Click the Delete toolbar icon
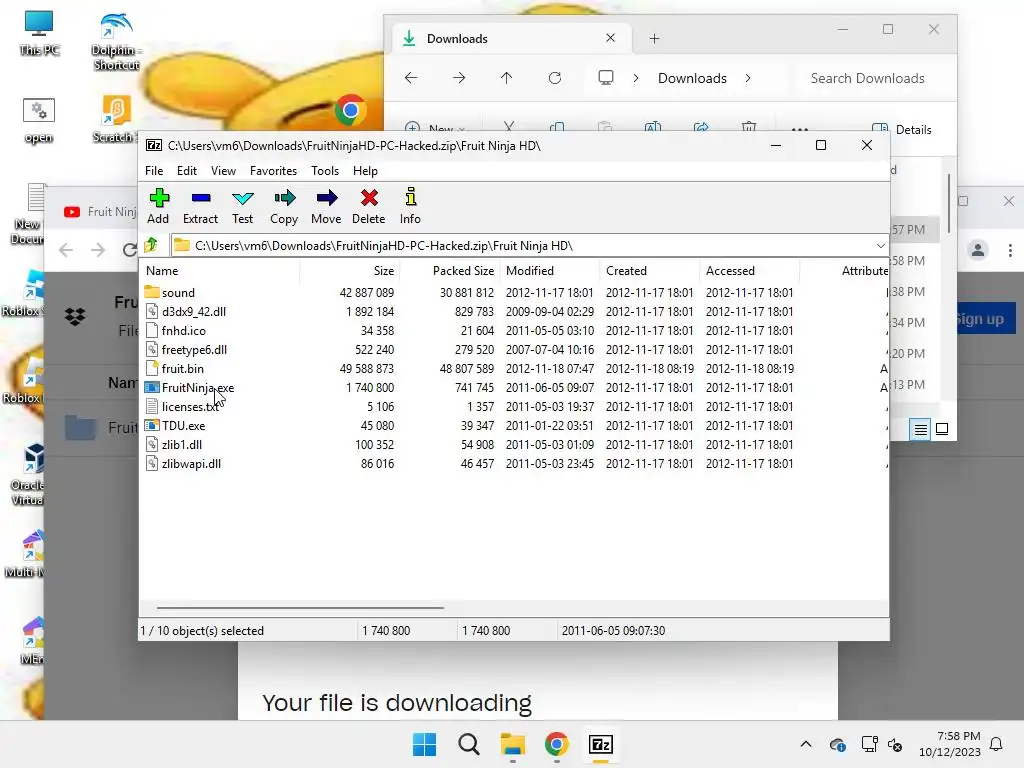This screenshot has width=1024, height=768. [368, 206]
